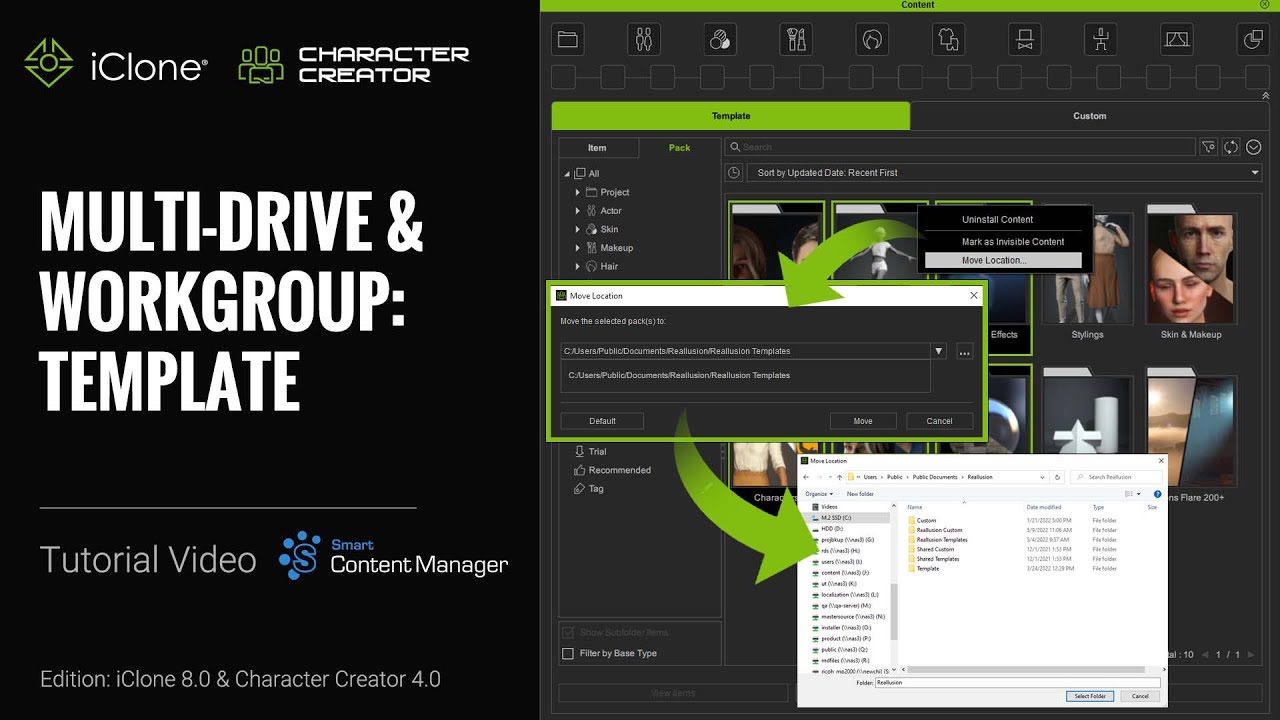Cancel the Move Location dialog
The height and width of the screenshot is (720, 1280).
[x=939, y=421]
